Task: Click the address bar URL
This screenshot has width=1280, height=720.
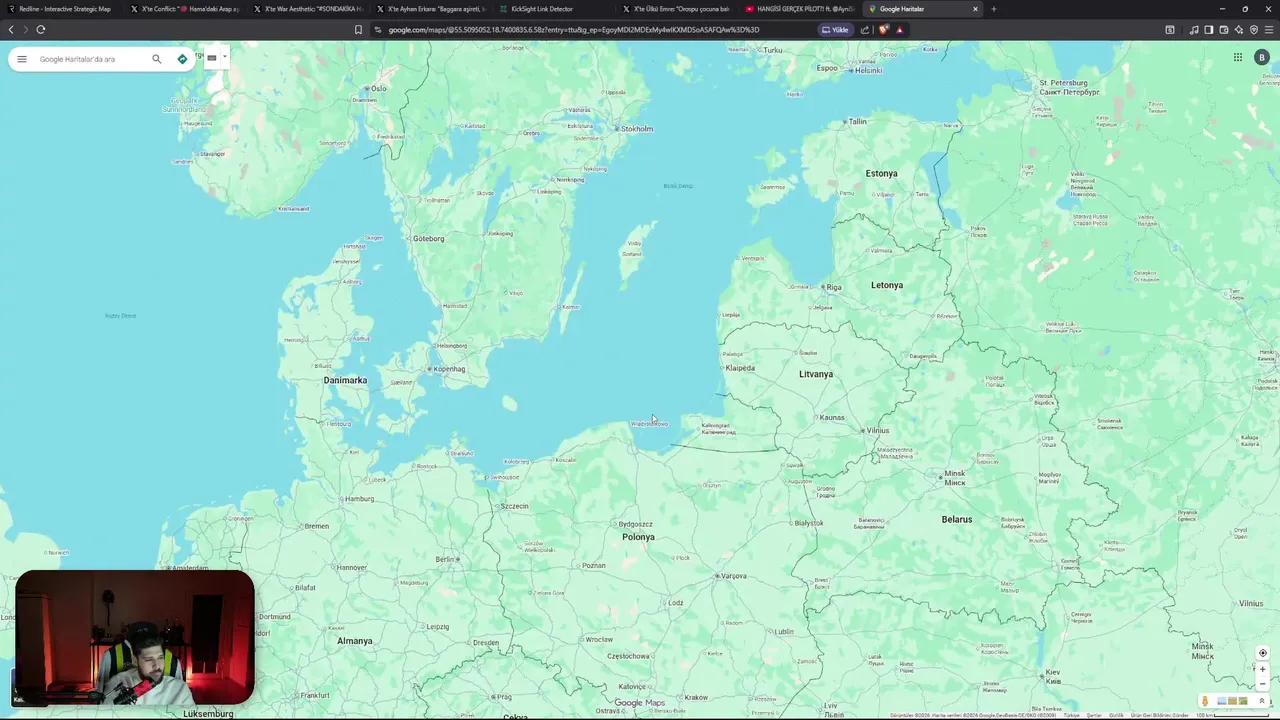Action: 574,29
